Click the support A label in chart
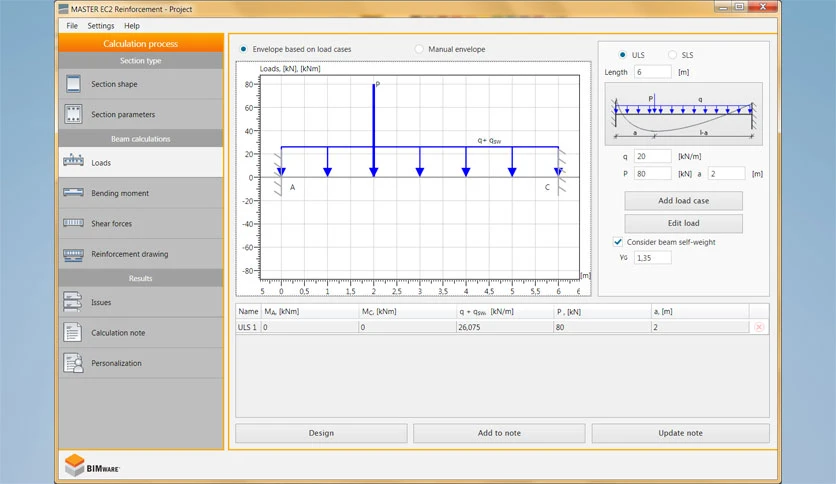 (x=292, y=188)
